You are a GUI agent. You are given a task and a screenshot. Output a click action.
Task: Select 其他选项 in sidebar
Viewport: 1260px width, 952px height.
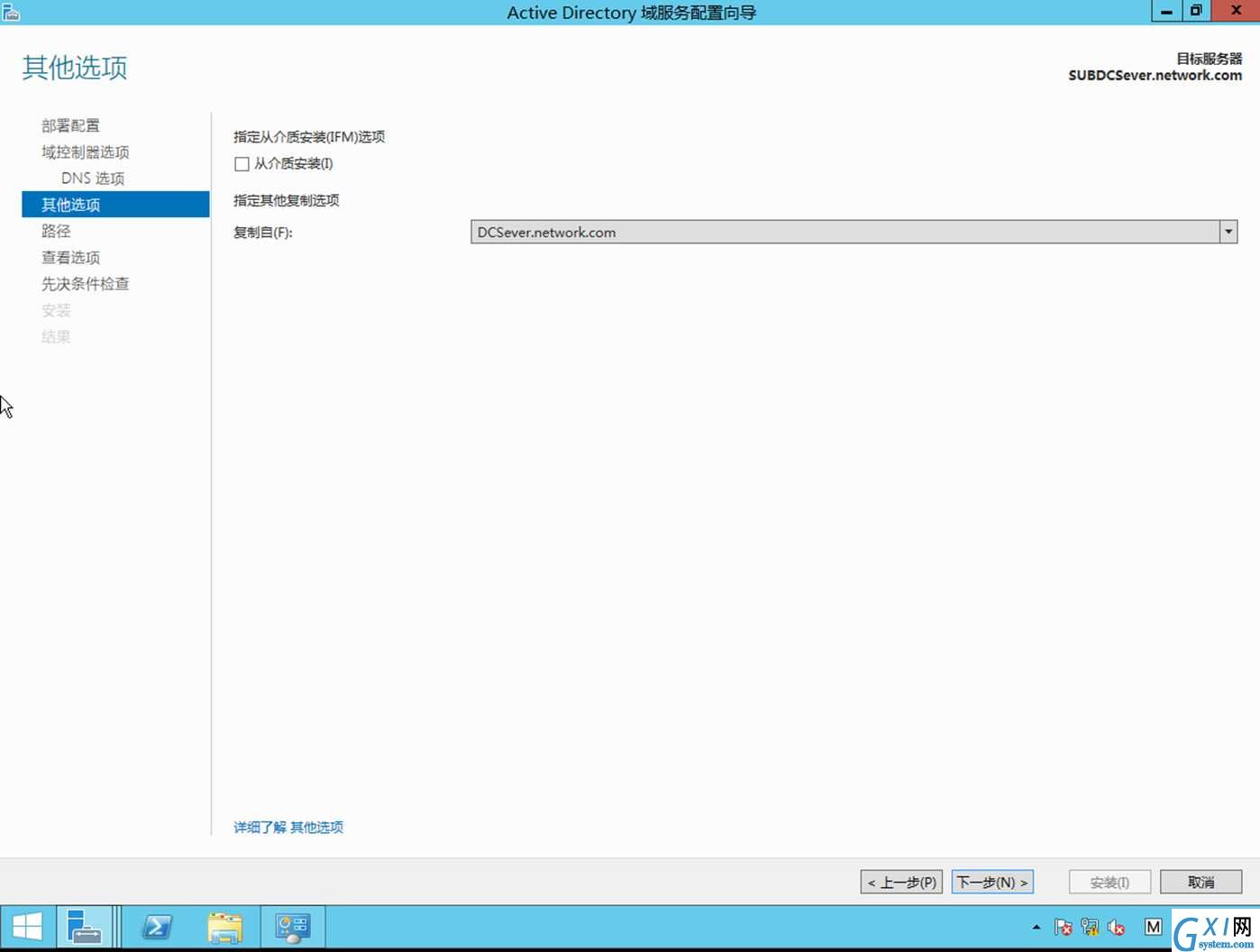coord(115,205)
